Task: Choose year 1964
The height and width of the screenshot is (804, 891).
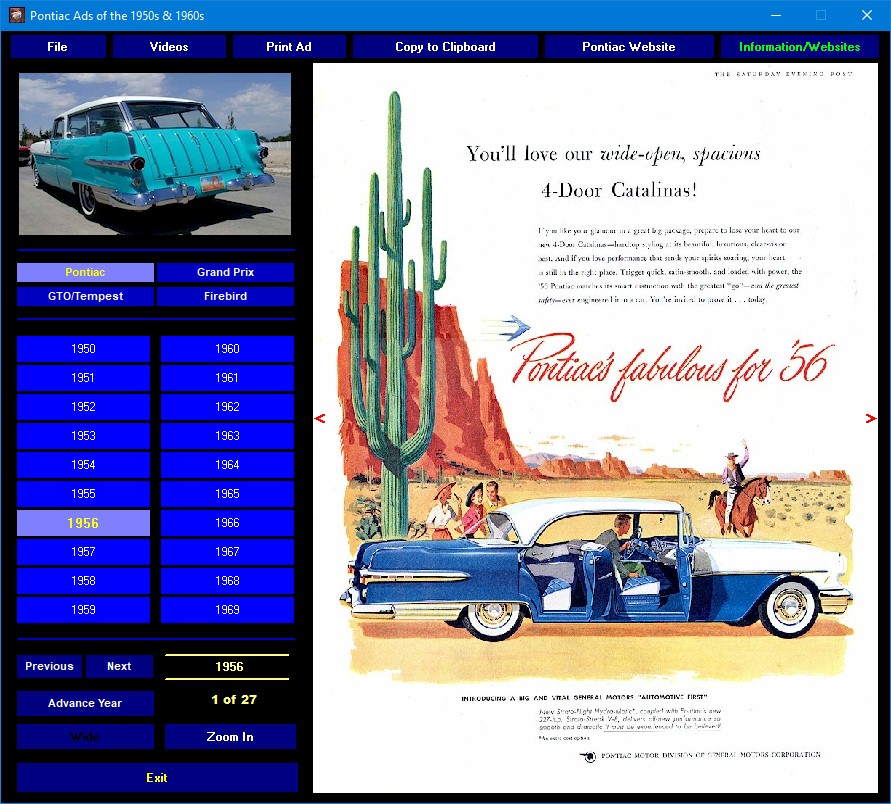Action: (227, 465)
